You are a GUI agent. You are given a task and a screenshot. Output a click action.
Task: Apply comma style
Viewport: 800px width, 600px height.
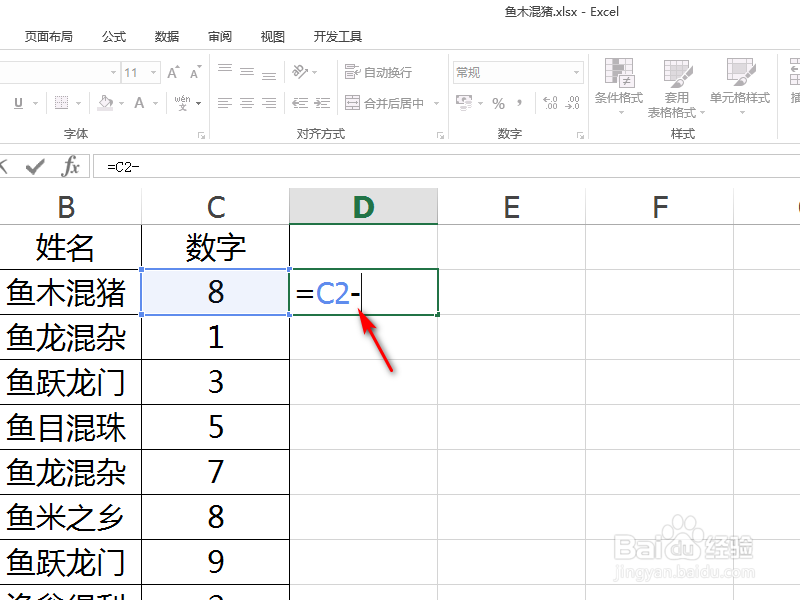519,103
